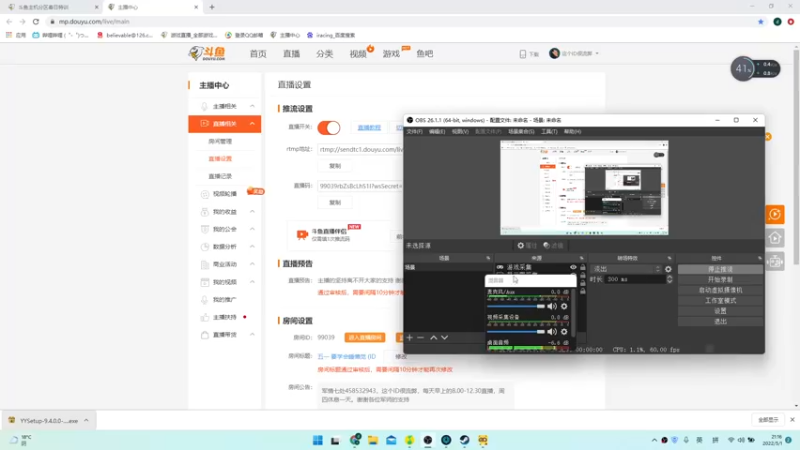Open Steam from the taskbar

coord(464,440)
